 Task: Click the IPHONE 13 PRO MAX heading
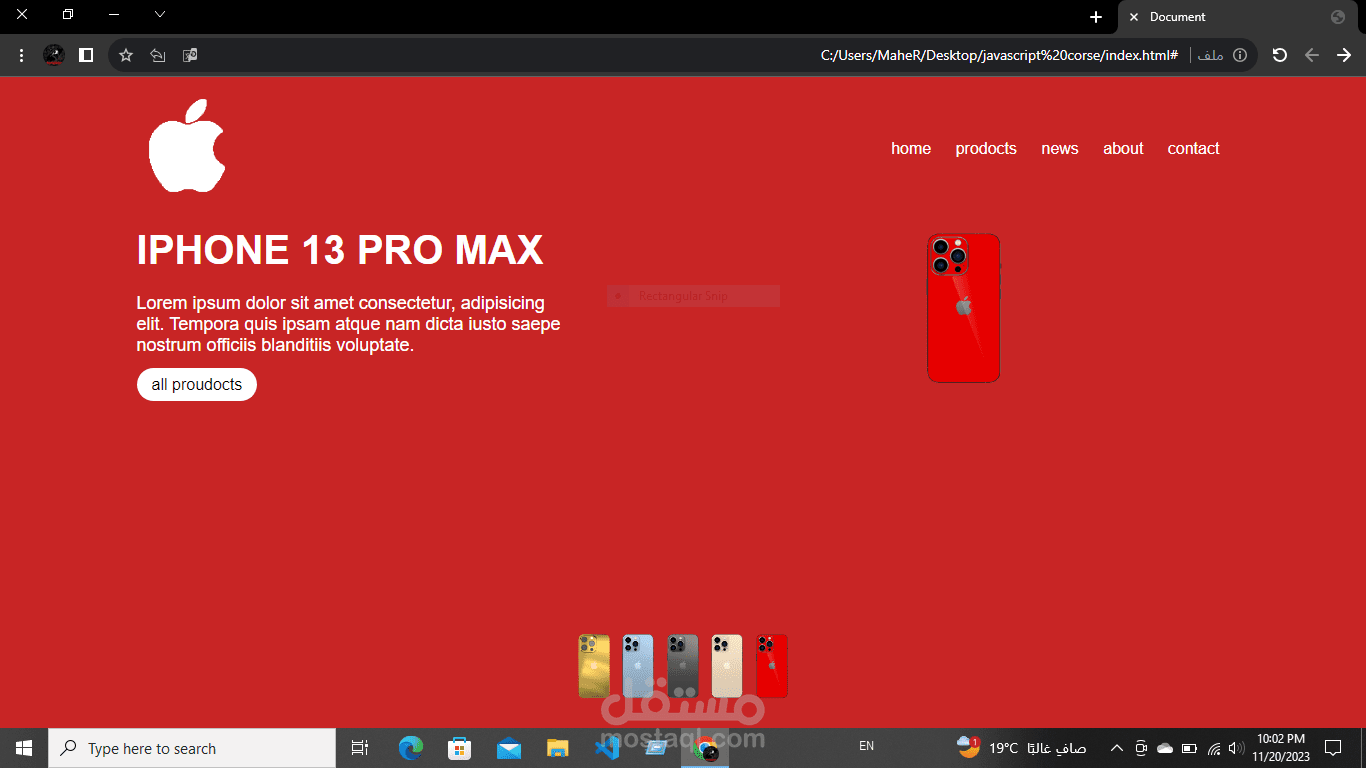tap(340, 250)
